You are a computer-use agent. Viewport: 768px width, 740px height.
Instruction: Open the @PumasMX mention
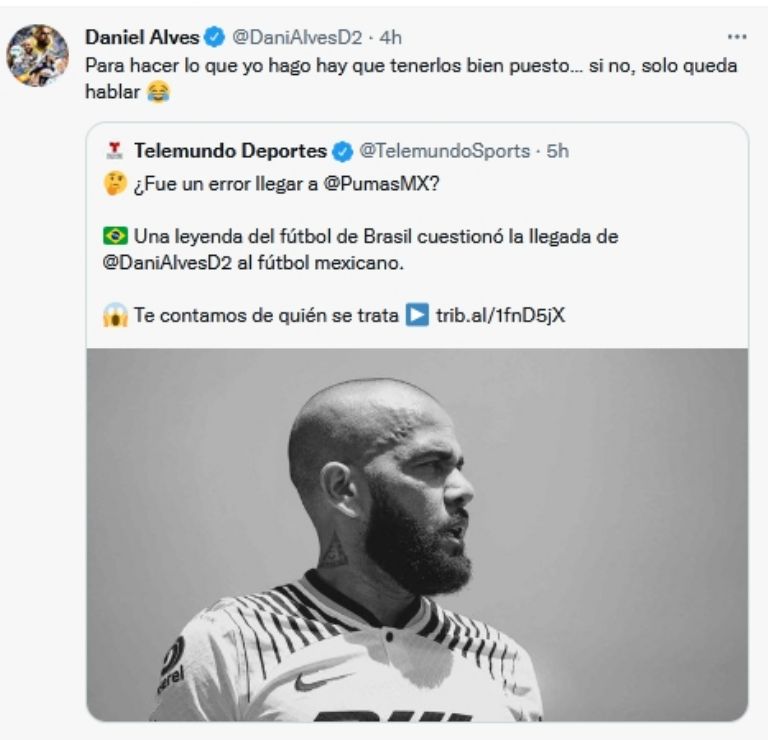tap(373, 185)
